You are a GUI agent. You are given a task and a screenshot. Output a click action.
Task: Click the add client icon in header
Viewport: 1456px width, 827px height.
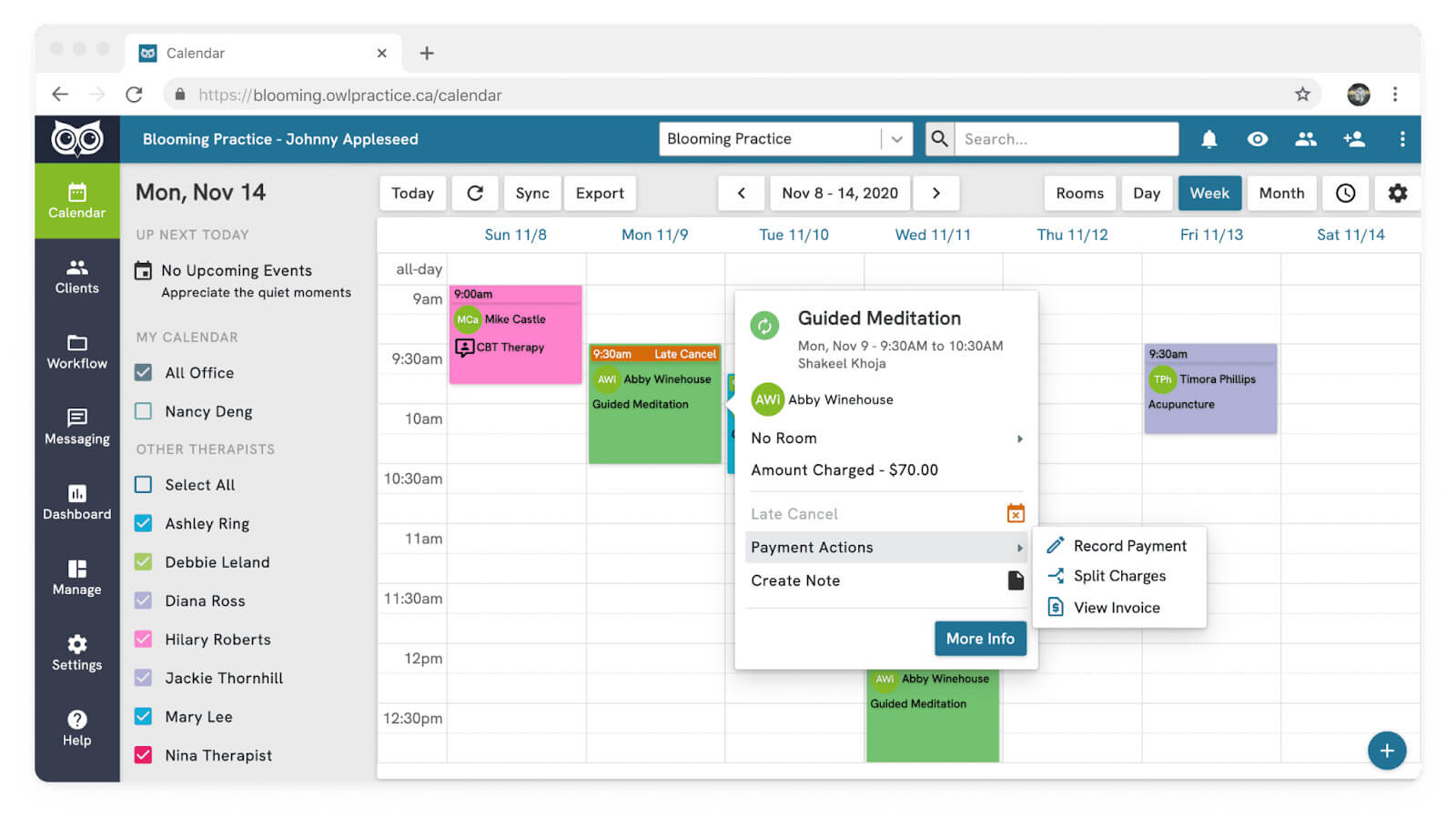coord(1353,139)
